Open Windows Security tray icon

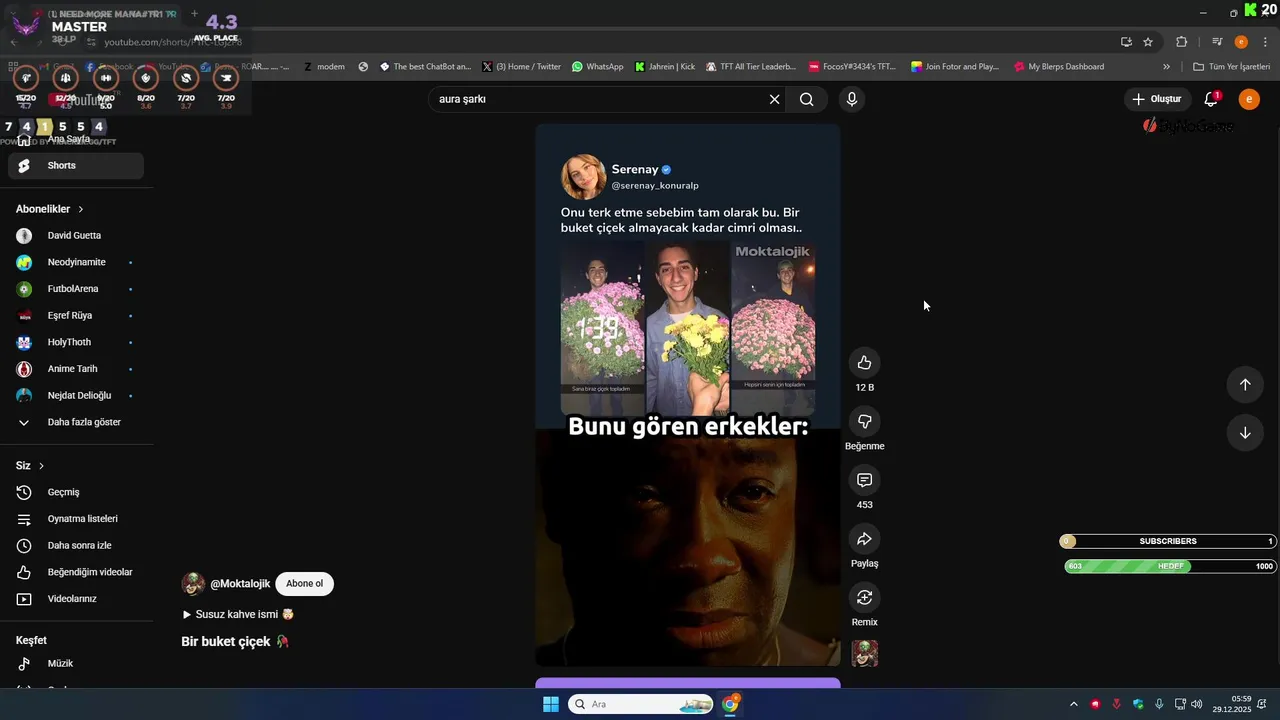coord(1138,704)
